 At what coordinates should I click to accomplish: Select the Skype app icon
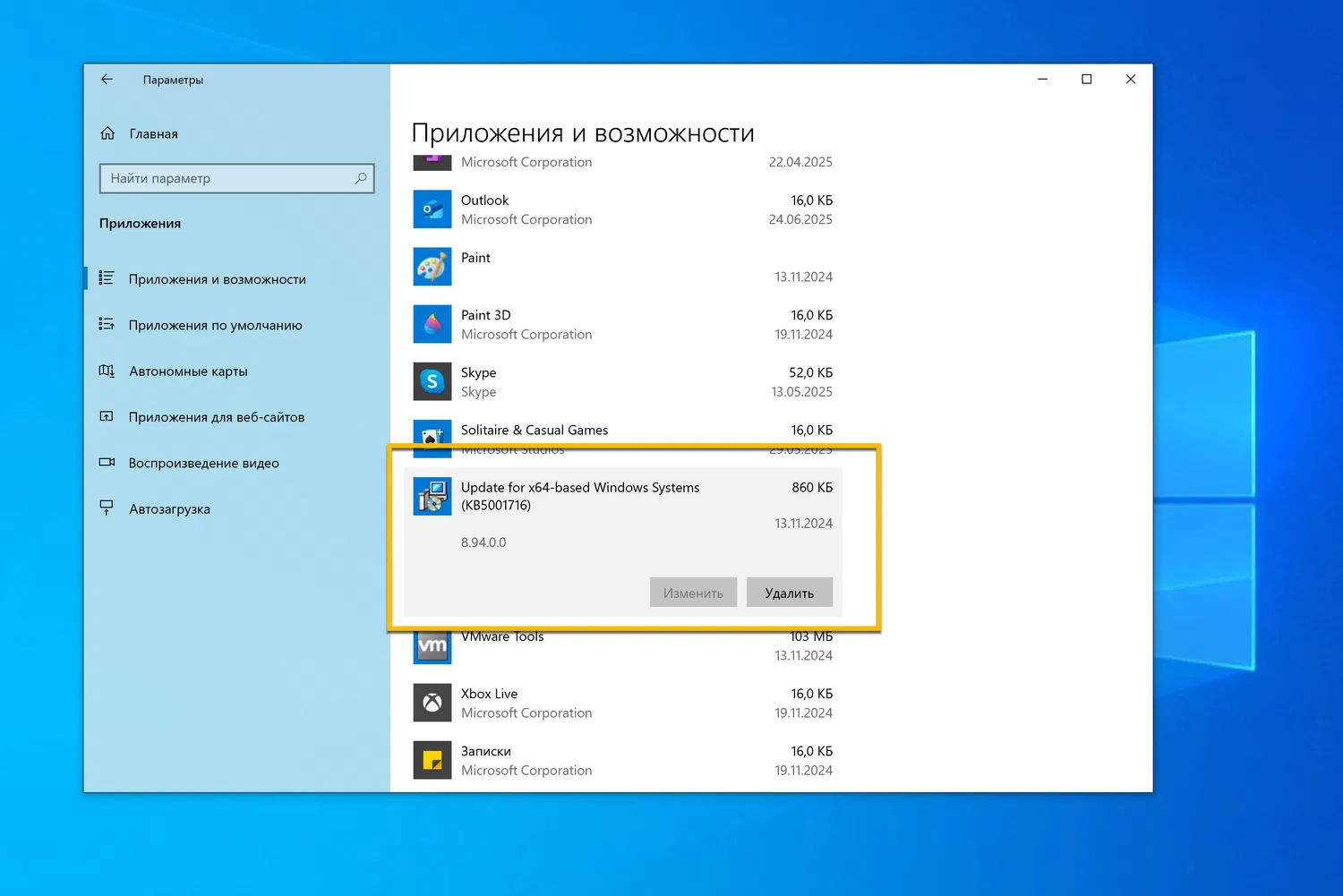pos(432,381)
